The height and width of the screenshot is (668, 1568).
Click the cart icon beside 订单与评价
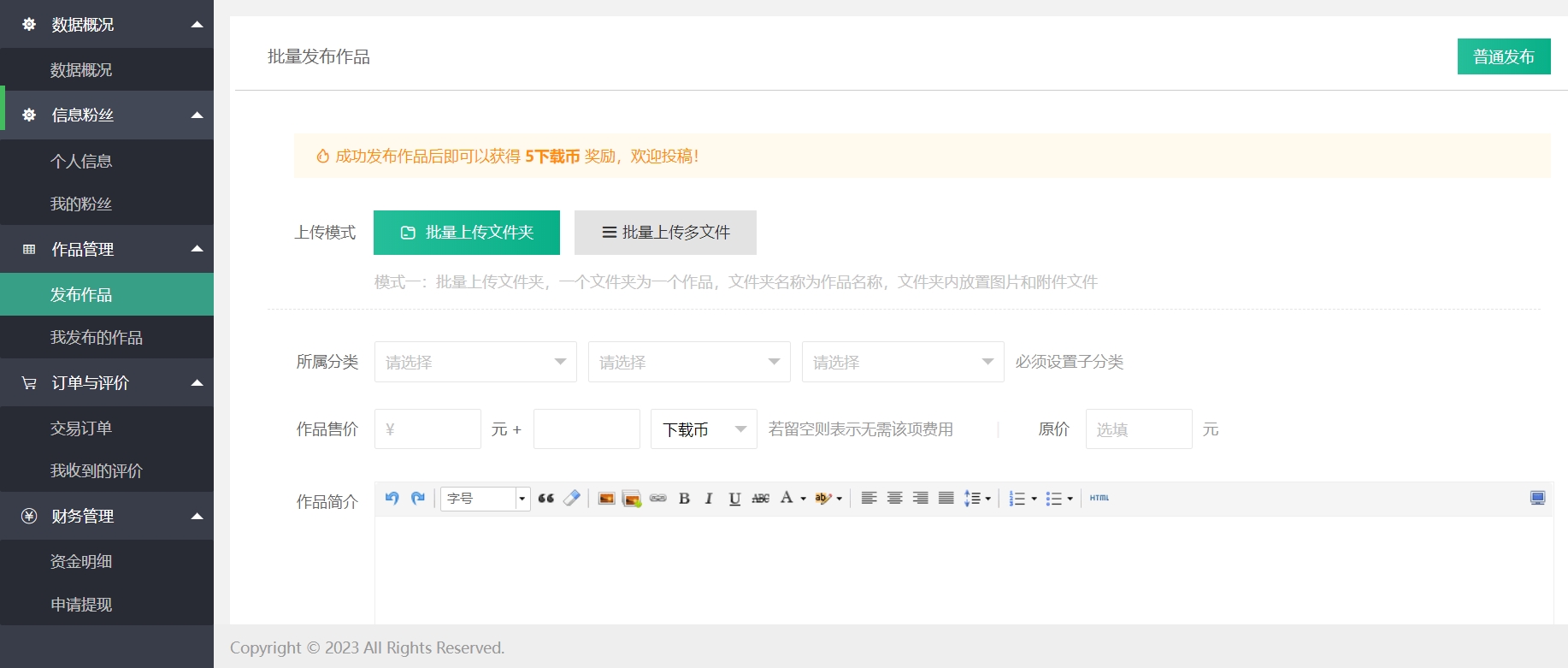[29, 382]
